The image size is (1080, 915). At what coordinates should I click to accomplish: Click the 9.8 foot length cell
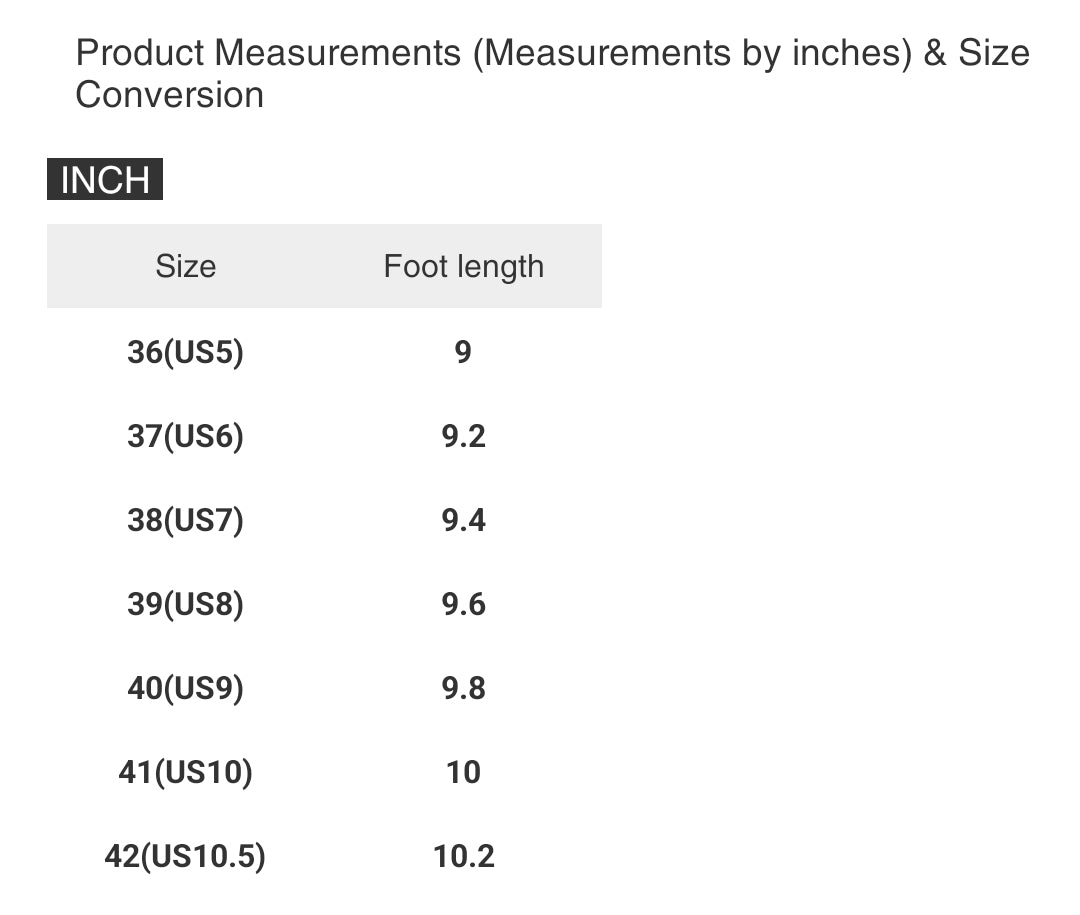coord(463,688)
